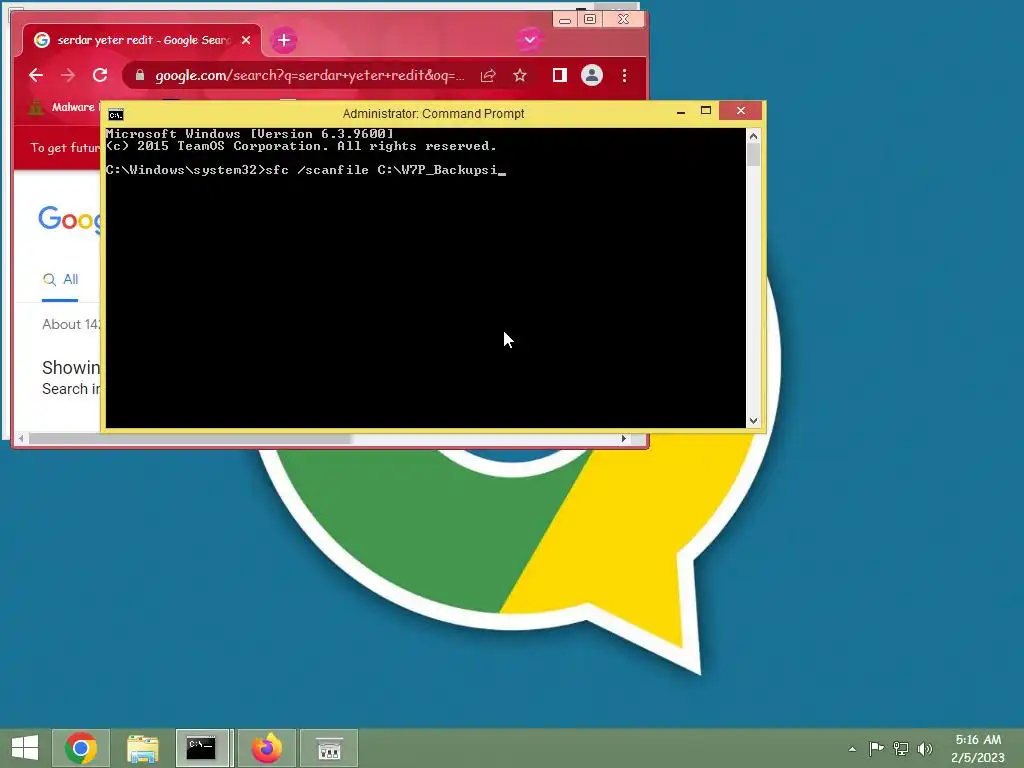Open Chrome three-dot menu
This screenshot has width=1024, height=768.
[x=624, y=76]
